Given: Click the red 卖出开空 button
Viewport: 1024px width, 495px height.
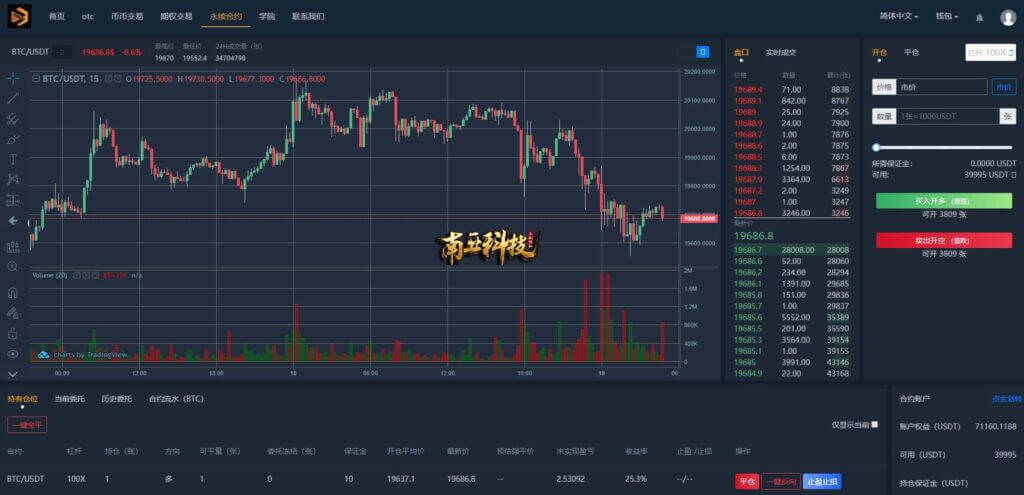Looking at the screenshot, I should pyautogui.click(x=944, y=240).
